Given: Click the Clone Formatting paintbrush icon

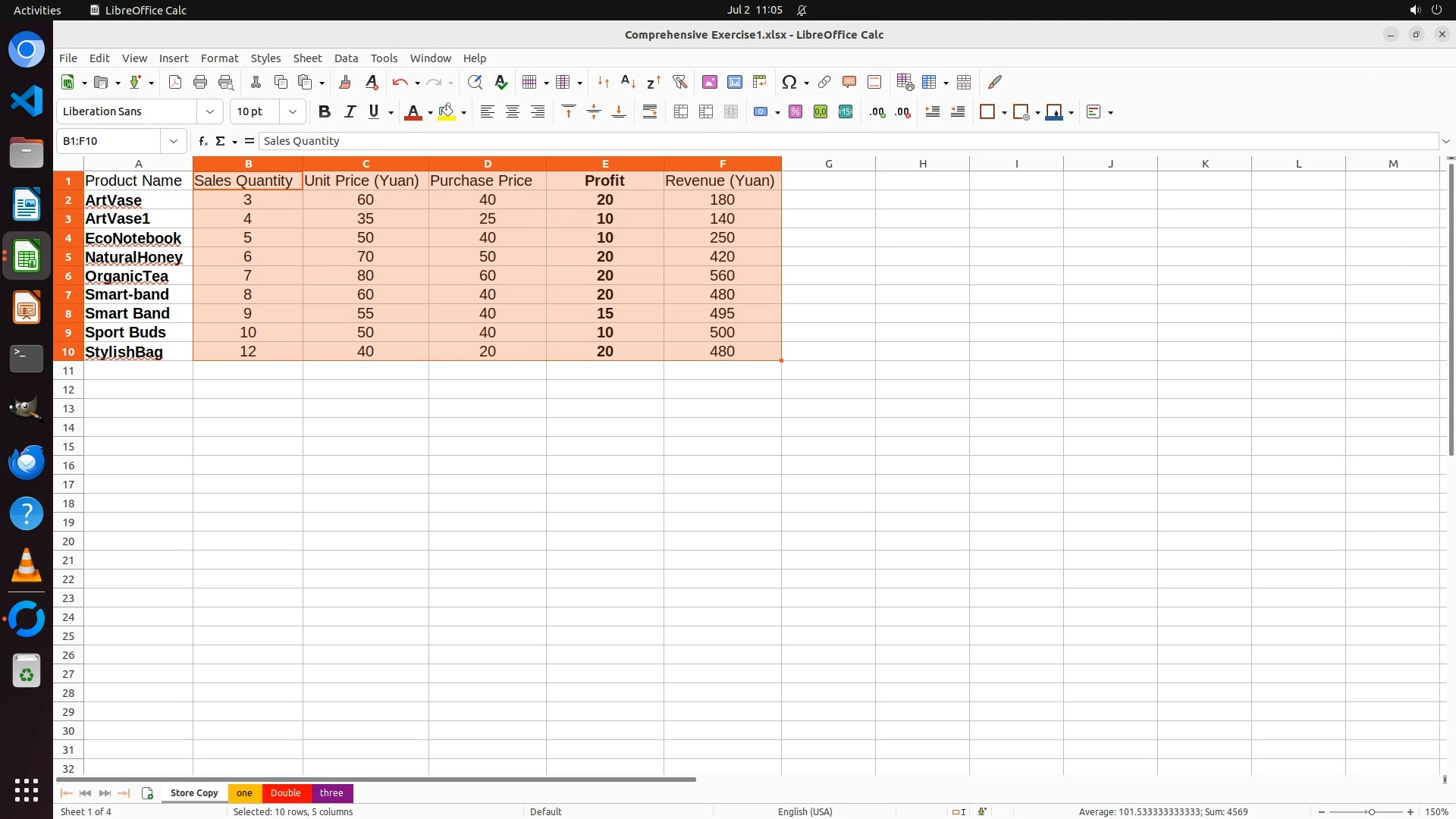Looking at the screenshot, I should (345, 82).
